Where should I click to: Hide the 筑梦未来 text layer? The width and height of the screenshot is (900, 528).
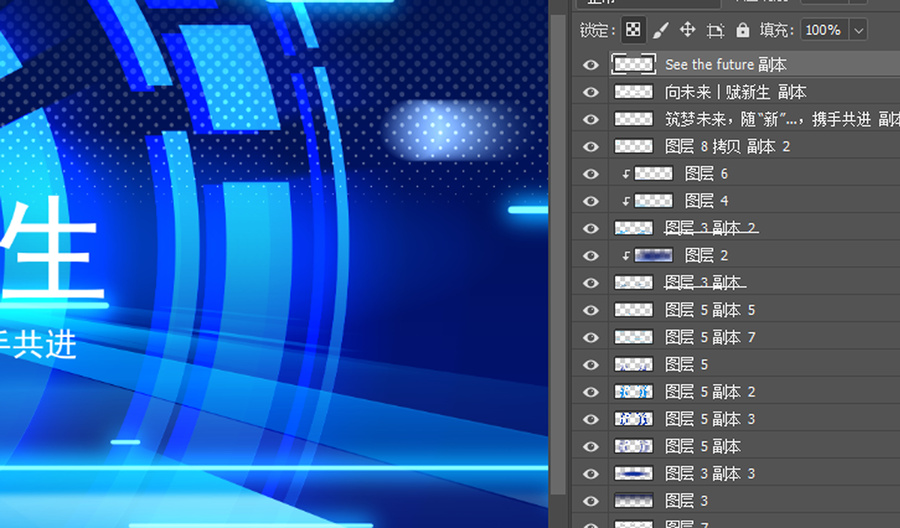tap(591, 119)
